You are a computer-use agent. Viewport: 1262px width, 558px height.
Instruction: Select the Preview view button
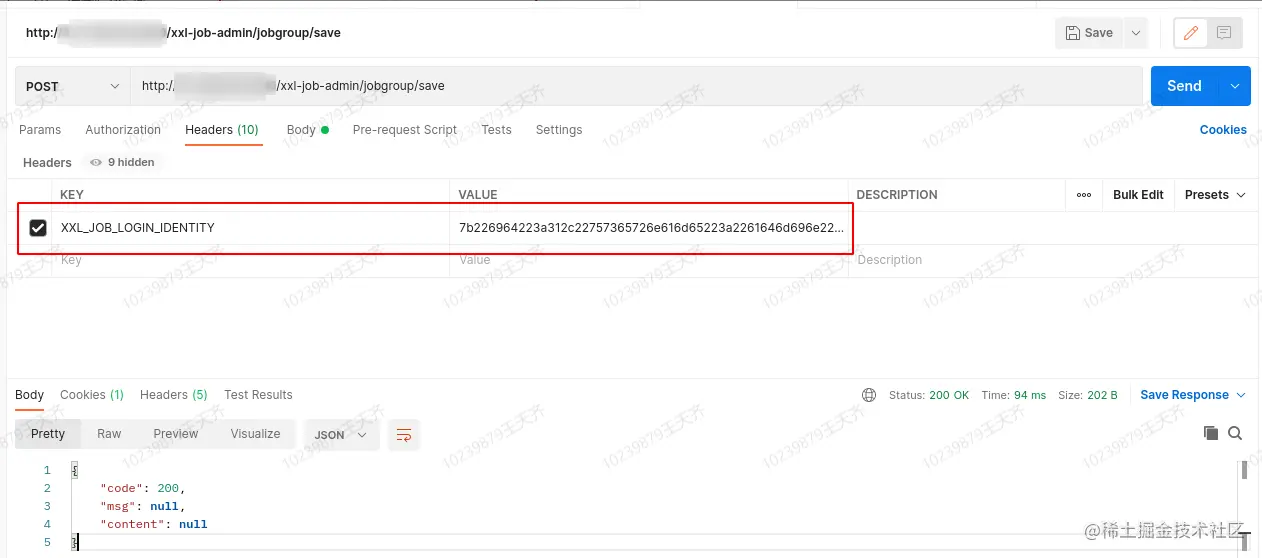(176, 434)
